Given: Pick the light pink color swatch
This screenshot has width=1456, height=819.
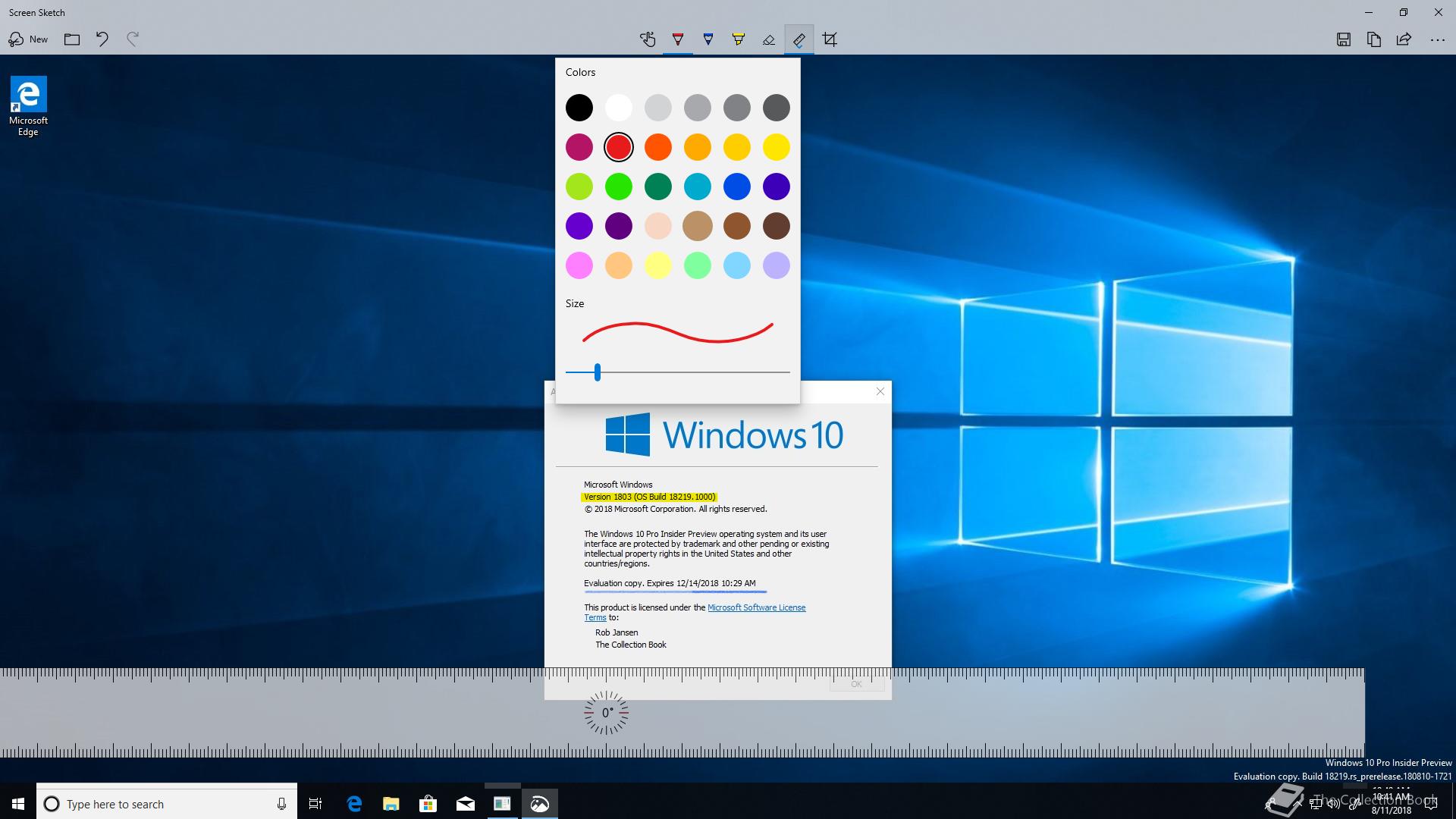Looking at the screenshot, I should pos(579,265).
